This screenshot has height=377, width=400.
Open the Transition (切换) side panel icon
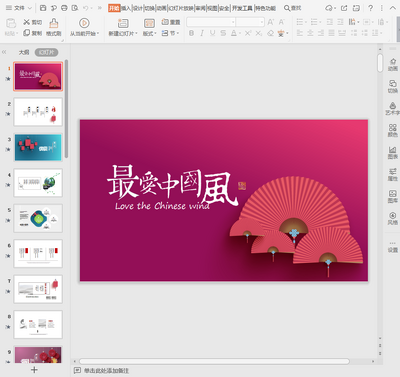coord(393,86)
